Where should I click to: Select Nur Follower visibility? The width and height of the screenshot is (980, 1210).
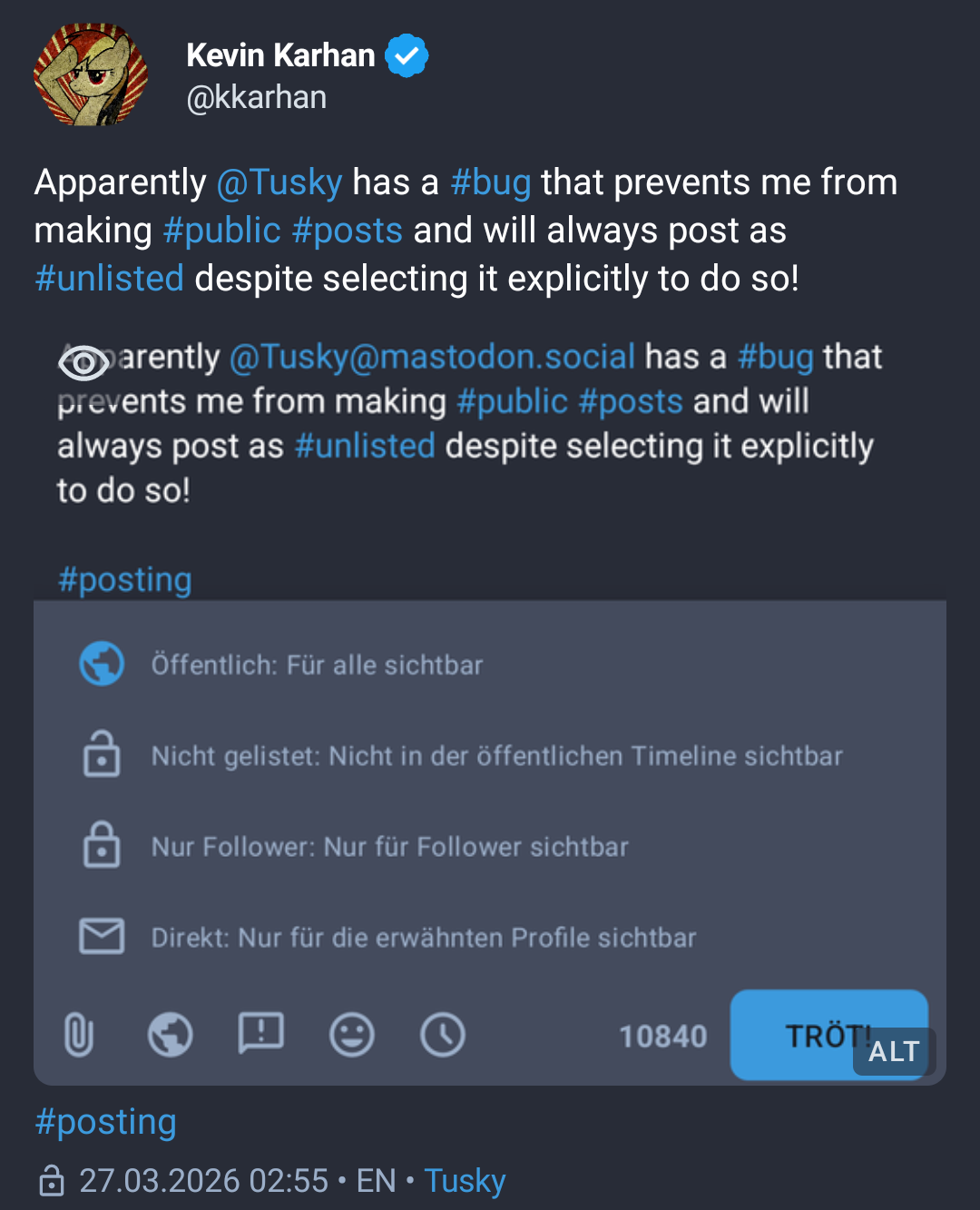[x=390, y=846]
